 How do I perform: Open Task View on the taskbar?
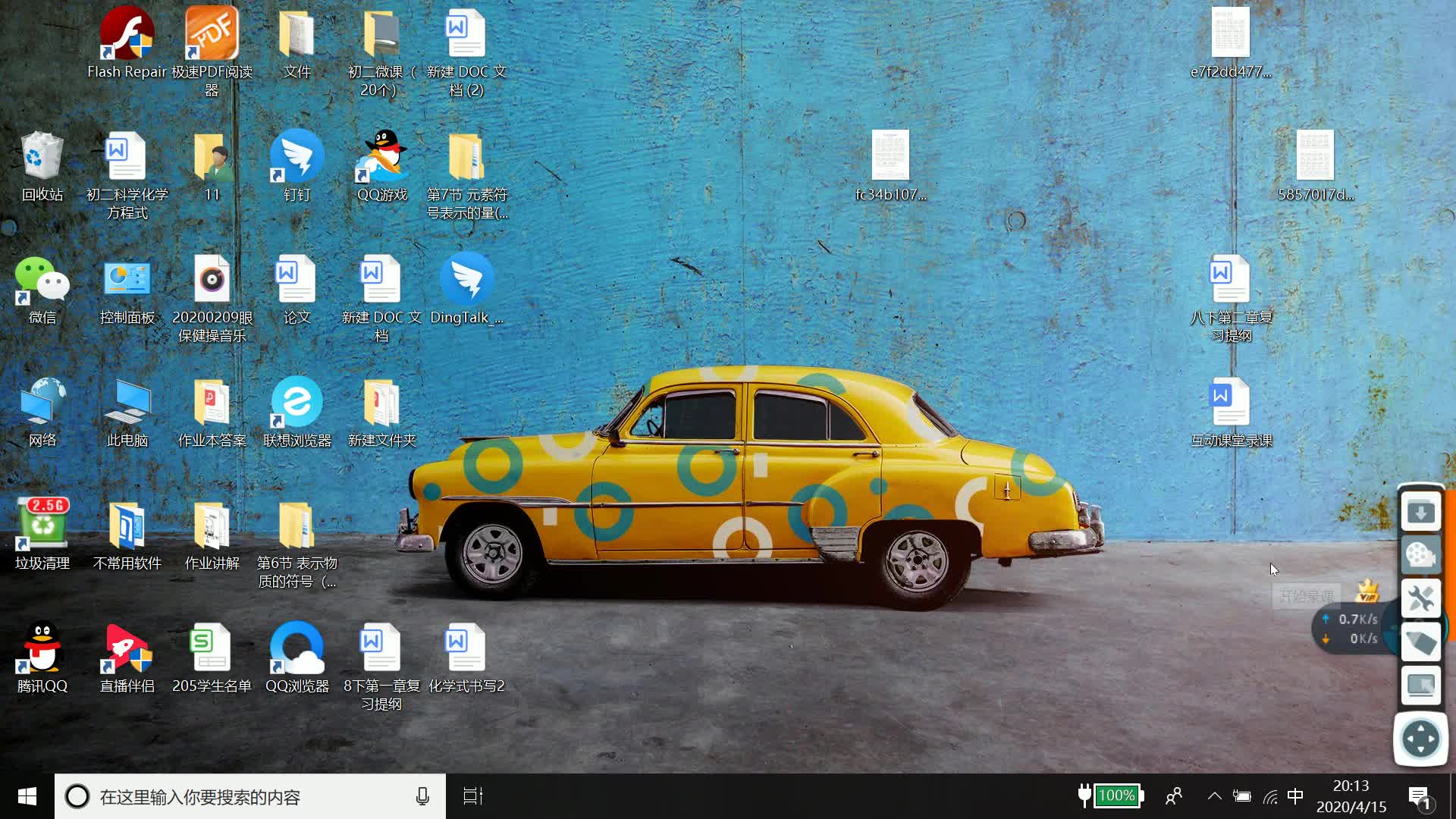point(473,796)
